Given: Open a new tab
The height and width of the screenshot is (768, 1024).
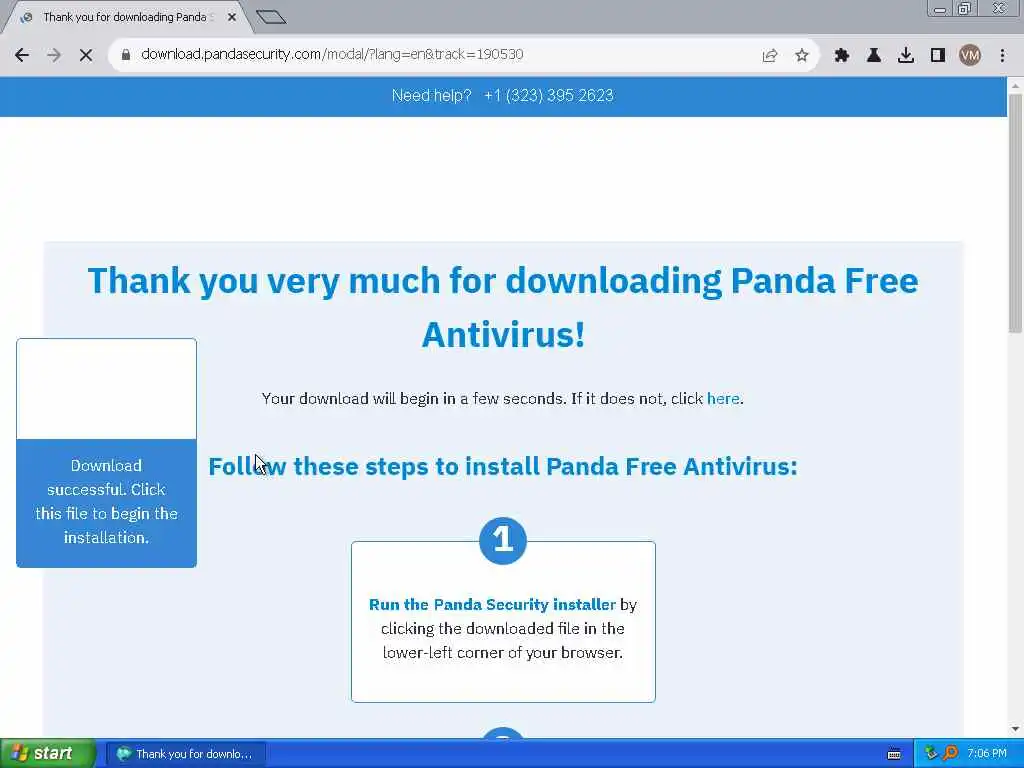Looking at the screenshot, I should (271, 17).
